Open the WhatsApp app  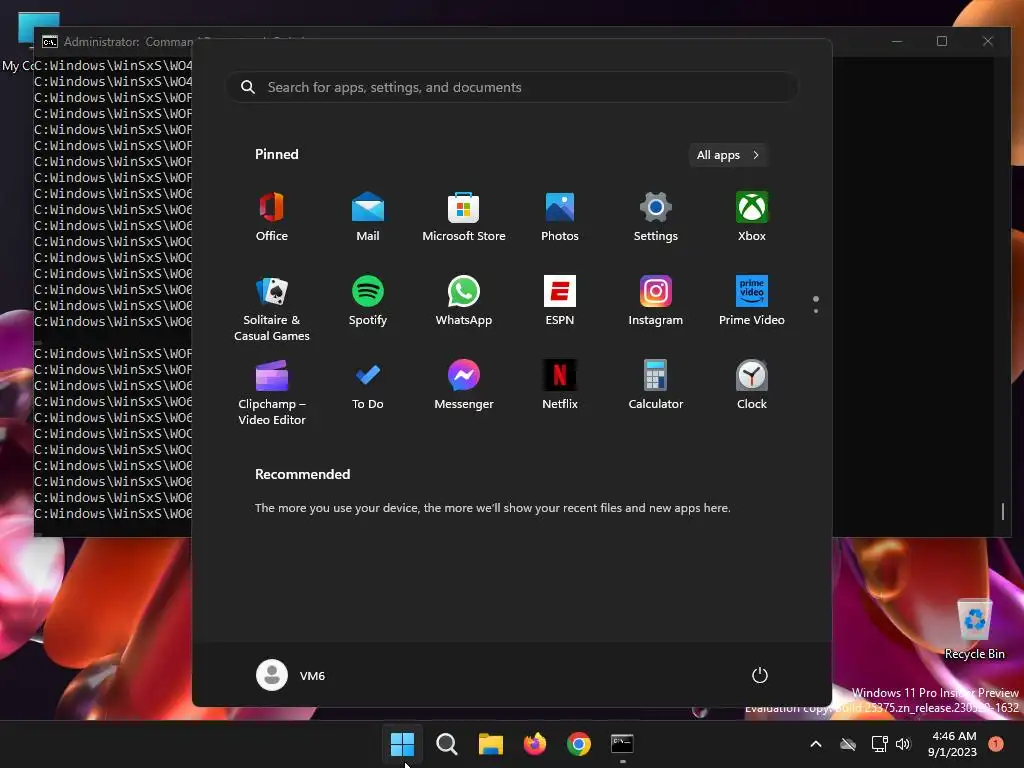pos(464,302)
